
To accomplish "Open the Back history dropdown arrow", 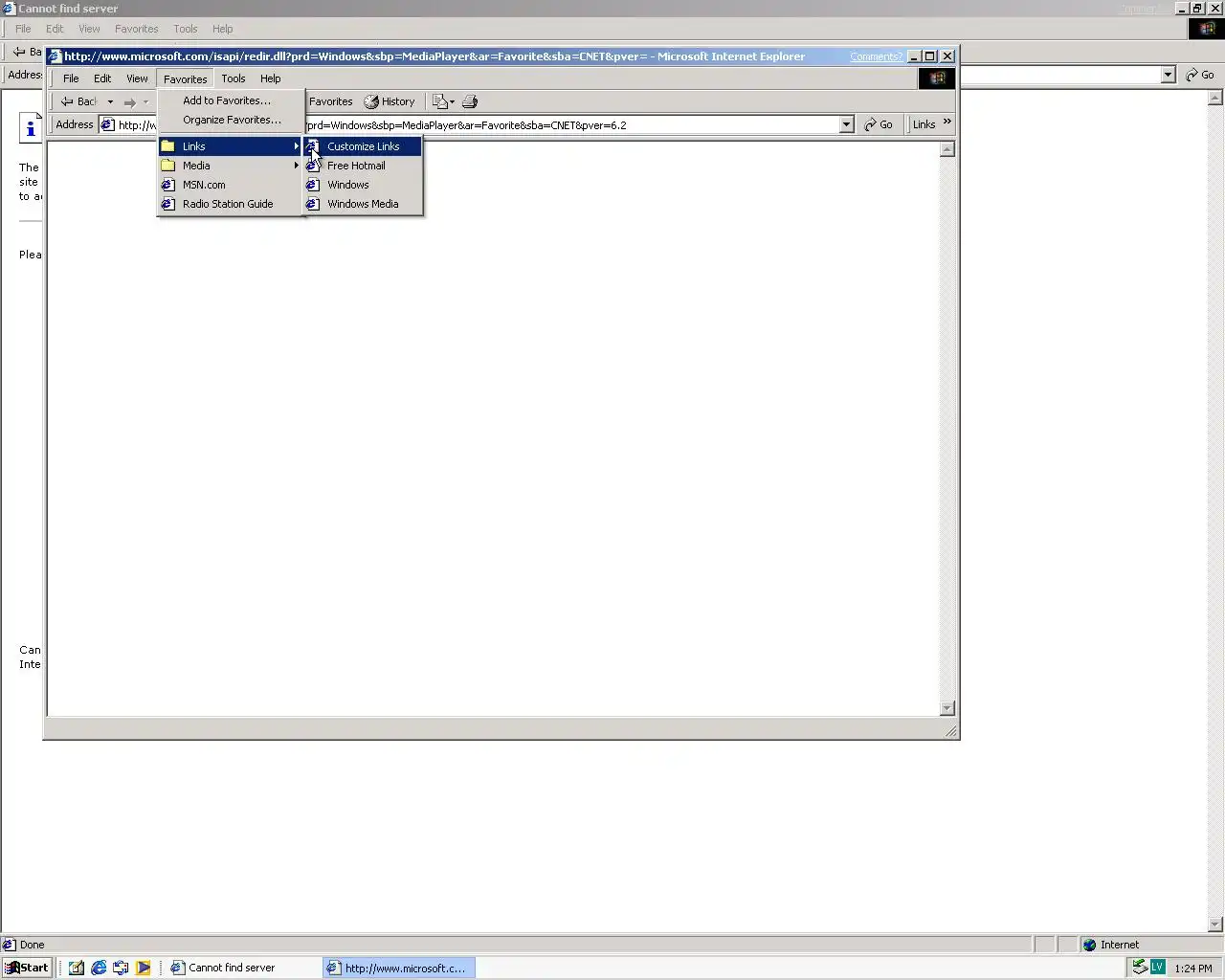I will (x=110, y=101).
